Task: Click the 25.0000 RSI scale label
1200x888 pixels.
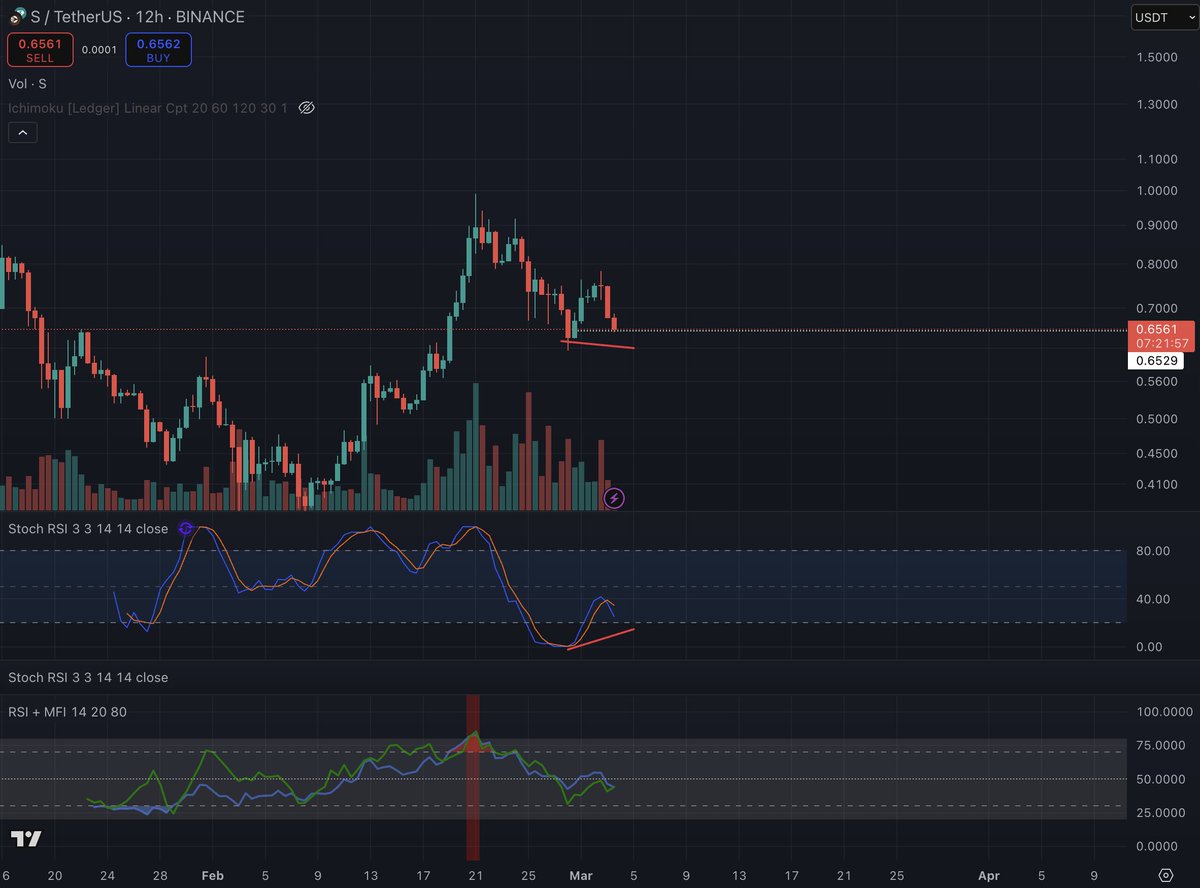Action: pyautogui.click(x=1159, y=812)
